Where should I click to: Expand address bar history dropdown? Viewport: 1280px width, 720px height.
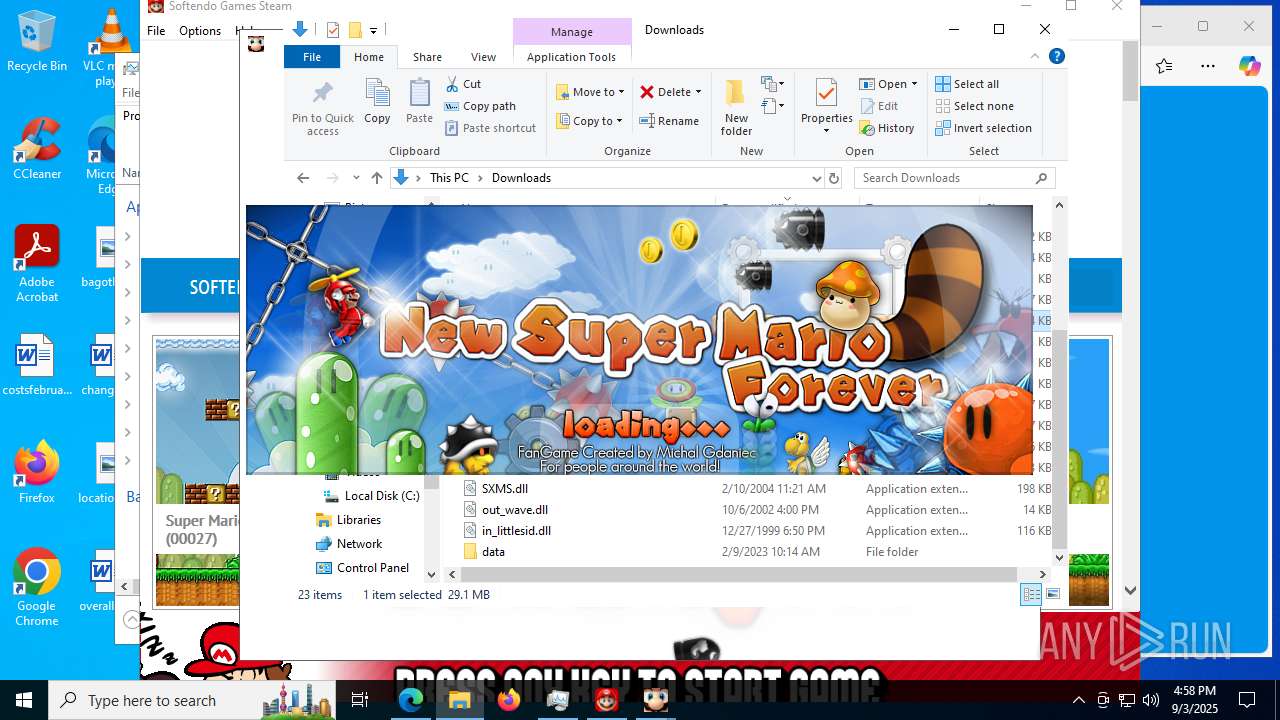coord(815,178)
